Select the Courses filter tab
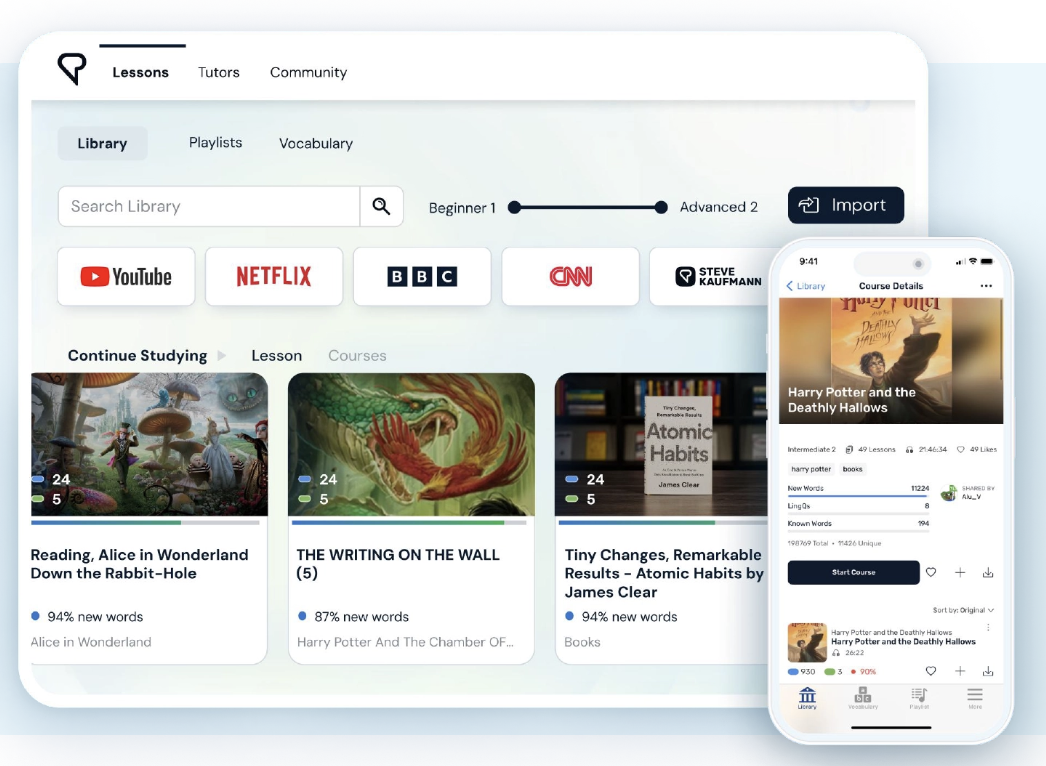The image size is (1046, 766). click(x=357, y=356)
